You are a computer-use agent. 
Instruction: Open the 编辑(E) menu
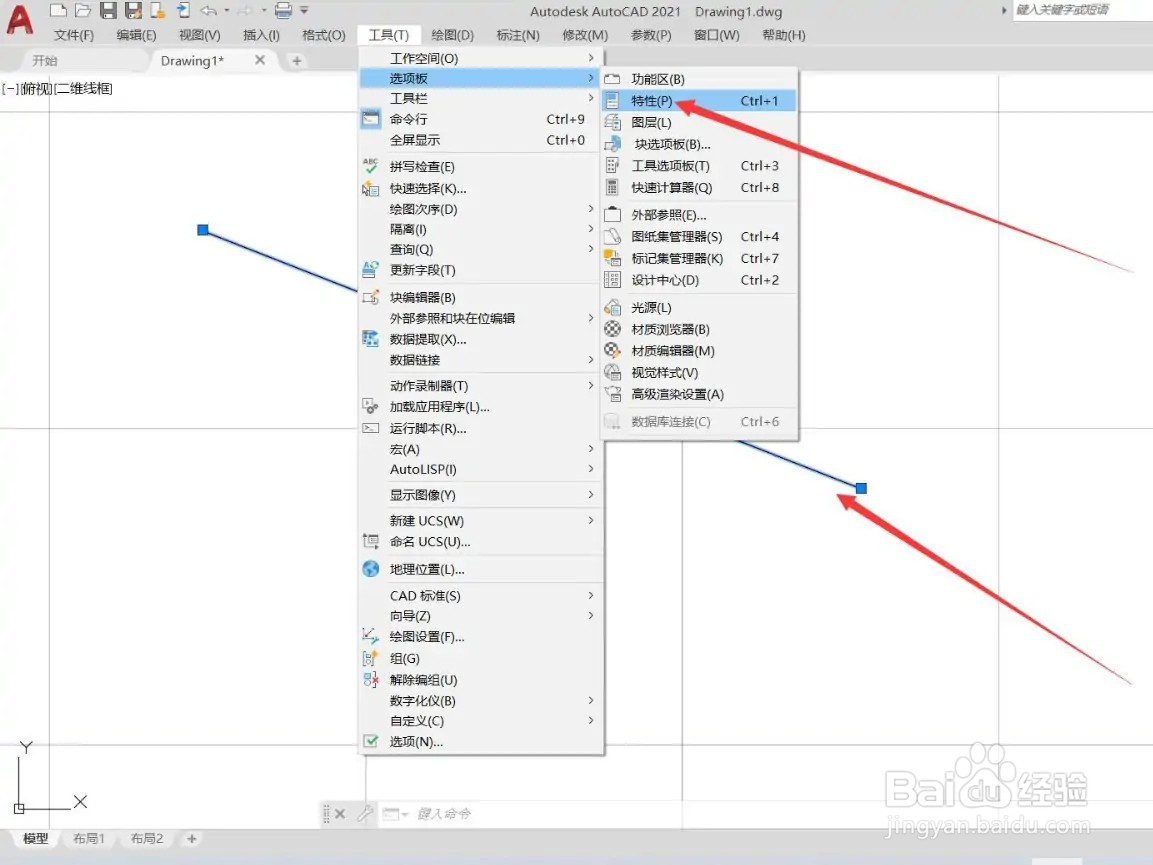136,35
